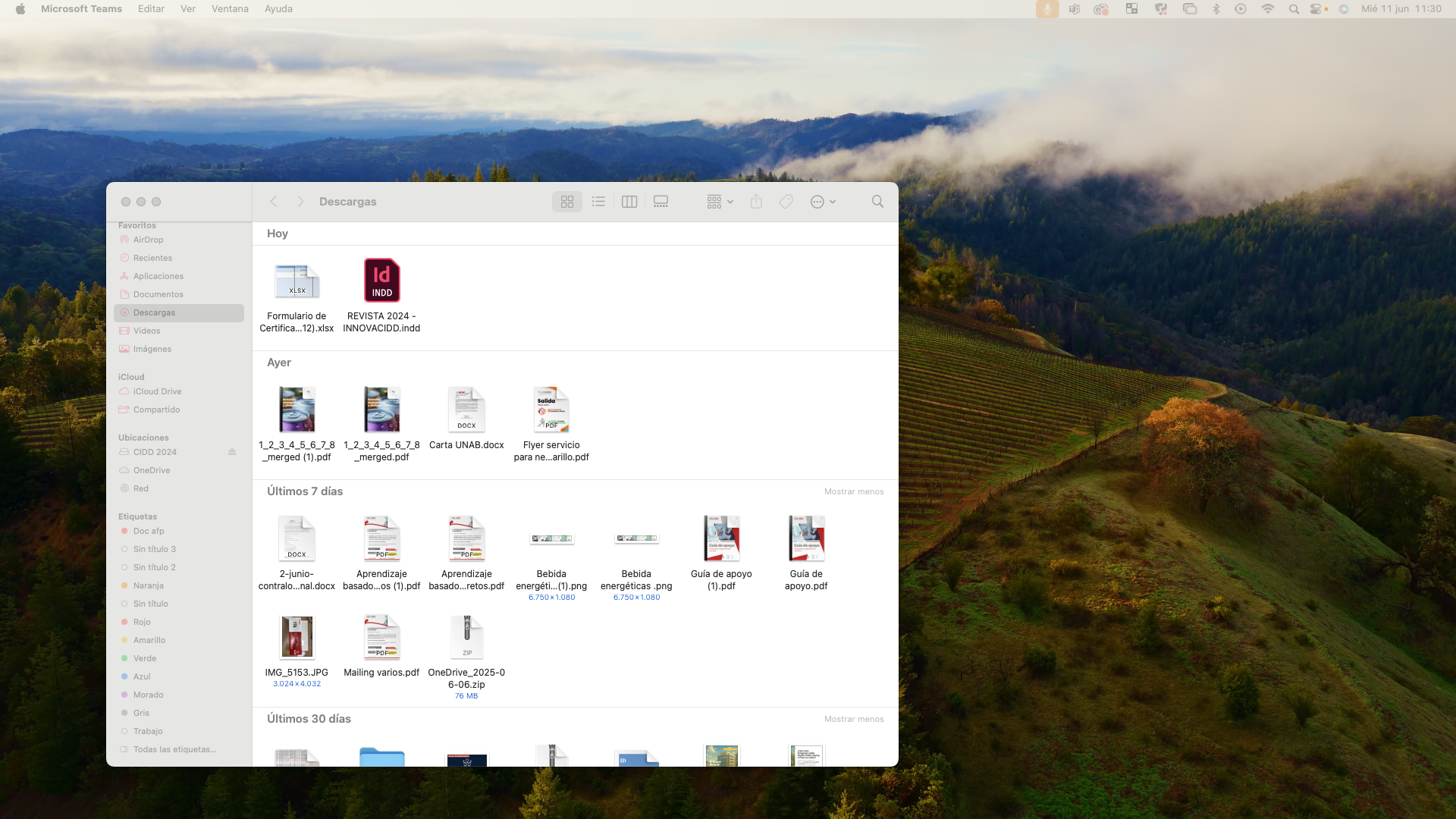Image resolution: width=1456 pixels, height=819 pixels.
Task: Select the Morado tag
Action: 179,695
